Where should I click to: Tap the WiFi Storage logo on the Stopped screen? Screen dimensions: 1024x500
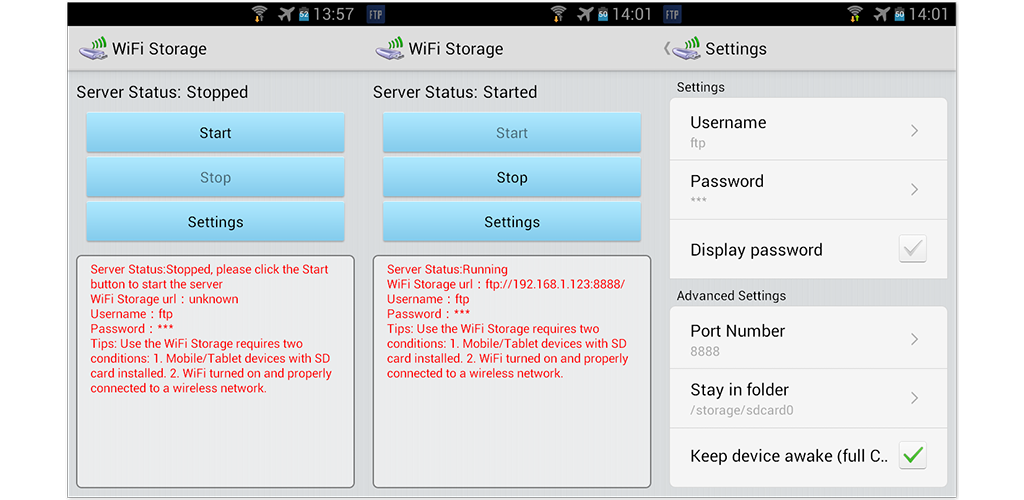[x=93, y=48]
